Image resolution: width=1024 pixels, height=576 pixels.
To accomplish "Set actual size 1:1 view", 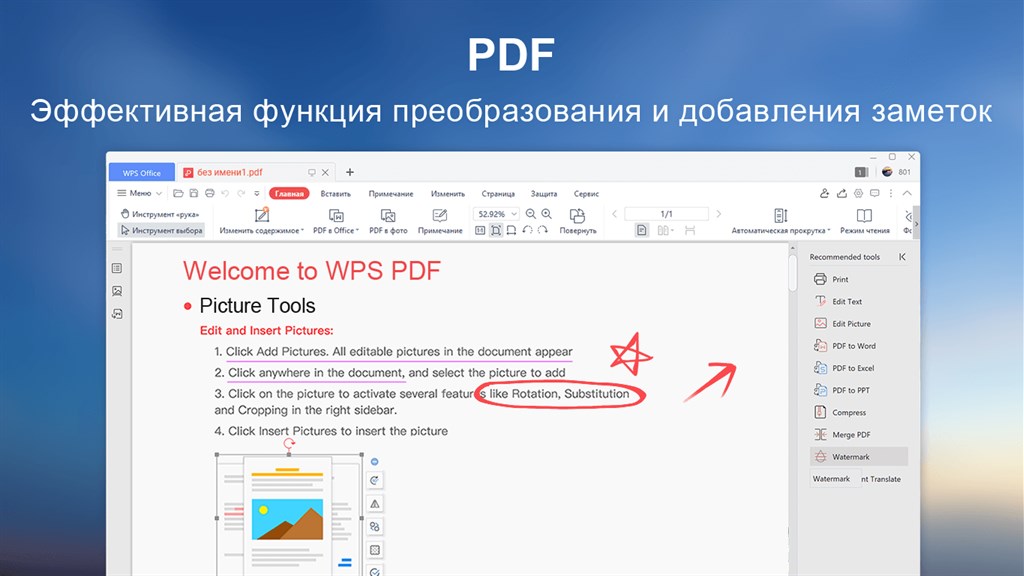I will 480,231.
